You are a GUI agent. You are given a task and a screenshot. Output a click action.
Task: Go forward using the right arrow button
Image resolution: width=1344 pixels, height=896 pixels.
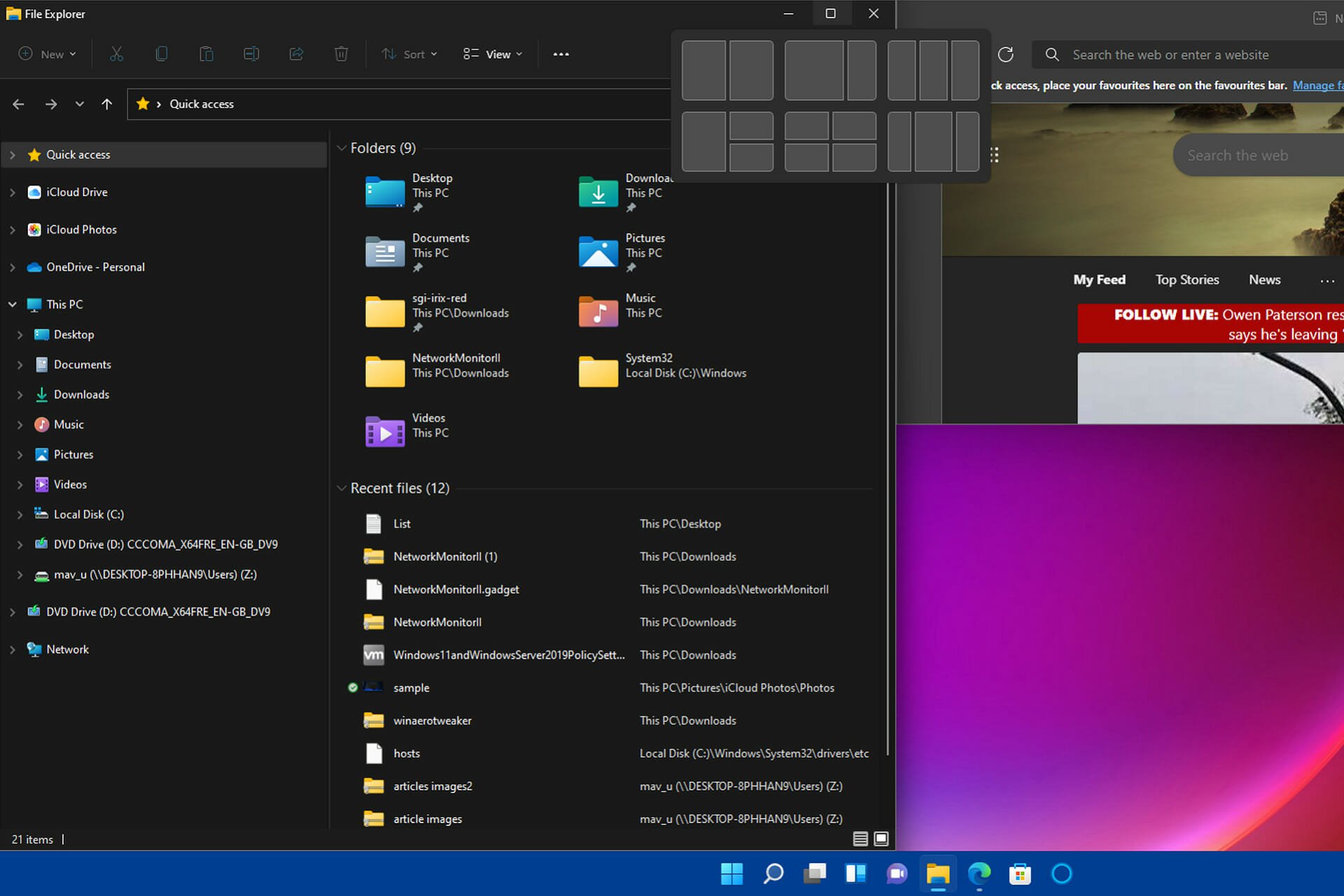pyautogui.click(x=51, y=104)
